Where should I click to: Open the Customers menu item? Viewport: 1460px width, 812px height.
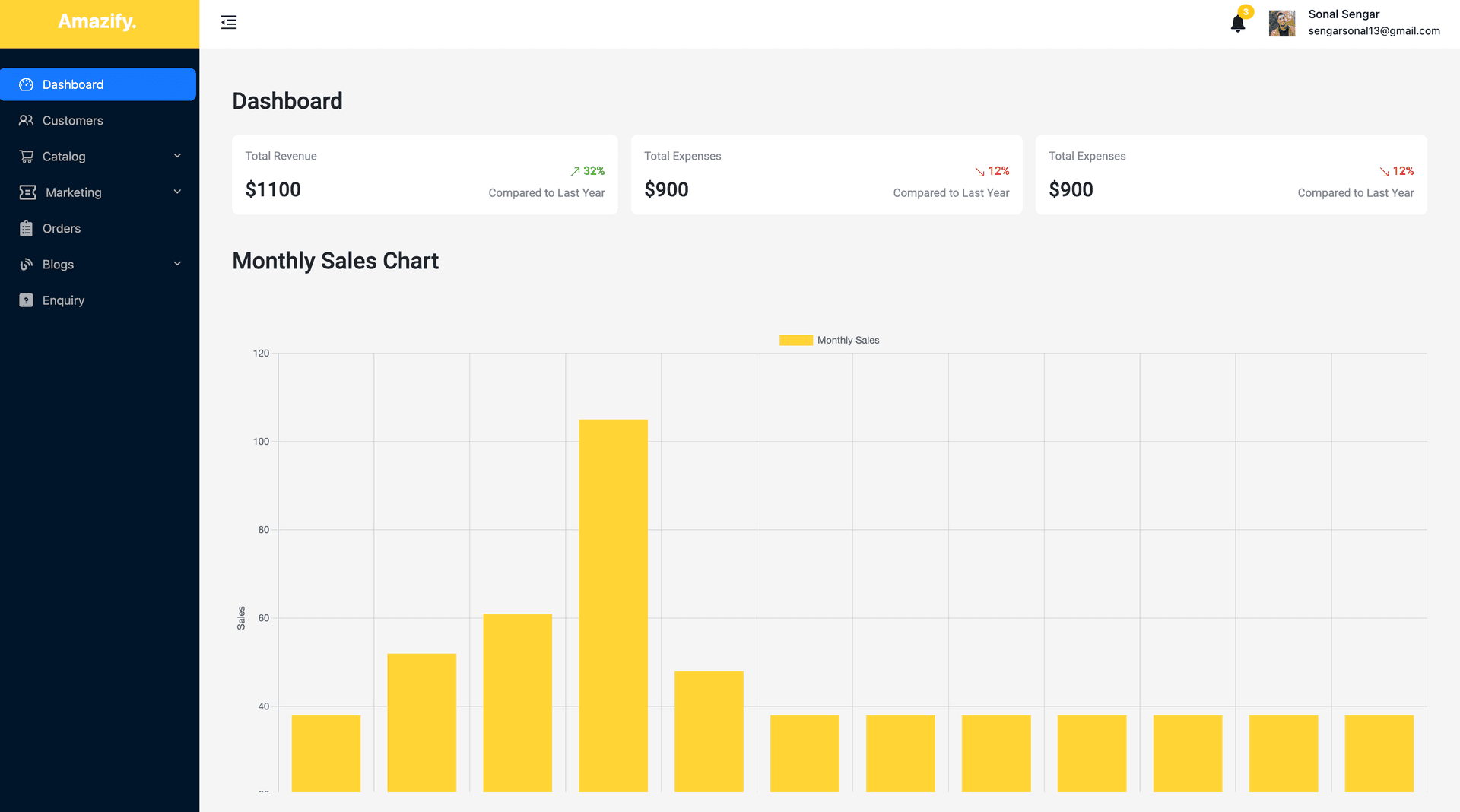coord(72,120)
